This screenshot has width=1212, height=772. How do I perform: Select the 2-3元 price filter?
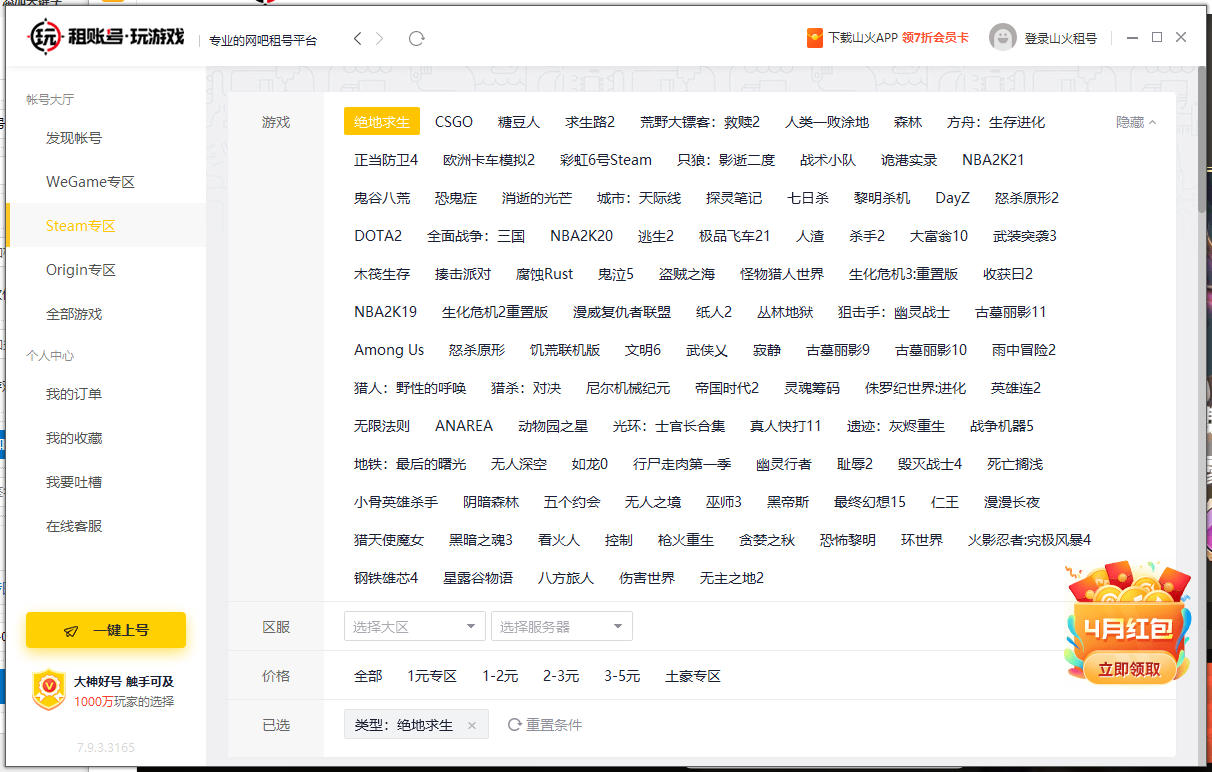(x=561, y=676)
